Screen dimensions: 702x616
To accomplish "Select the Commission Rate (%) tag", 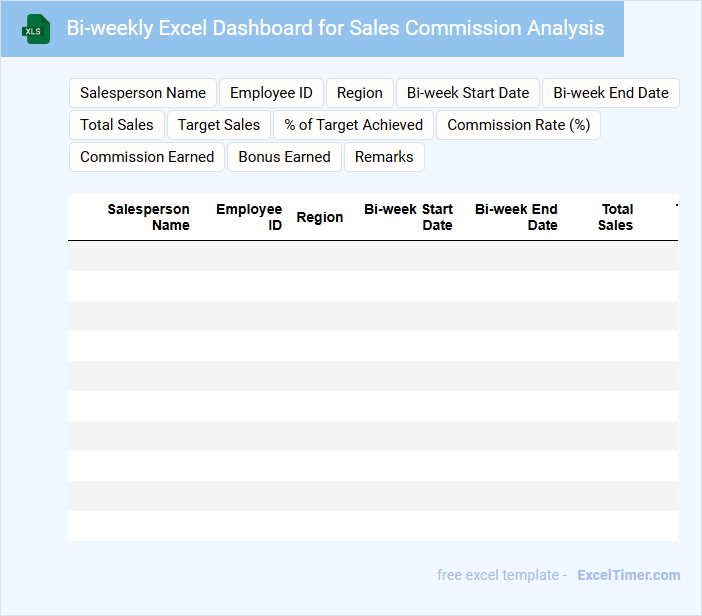I will (518, 125).
